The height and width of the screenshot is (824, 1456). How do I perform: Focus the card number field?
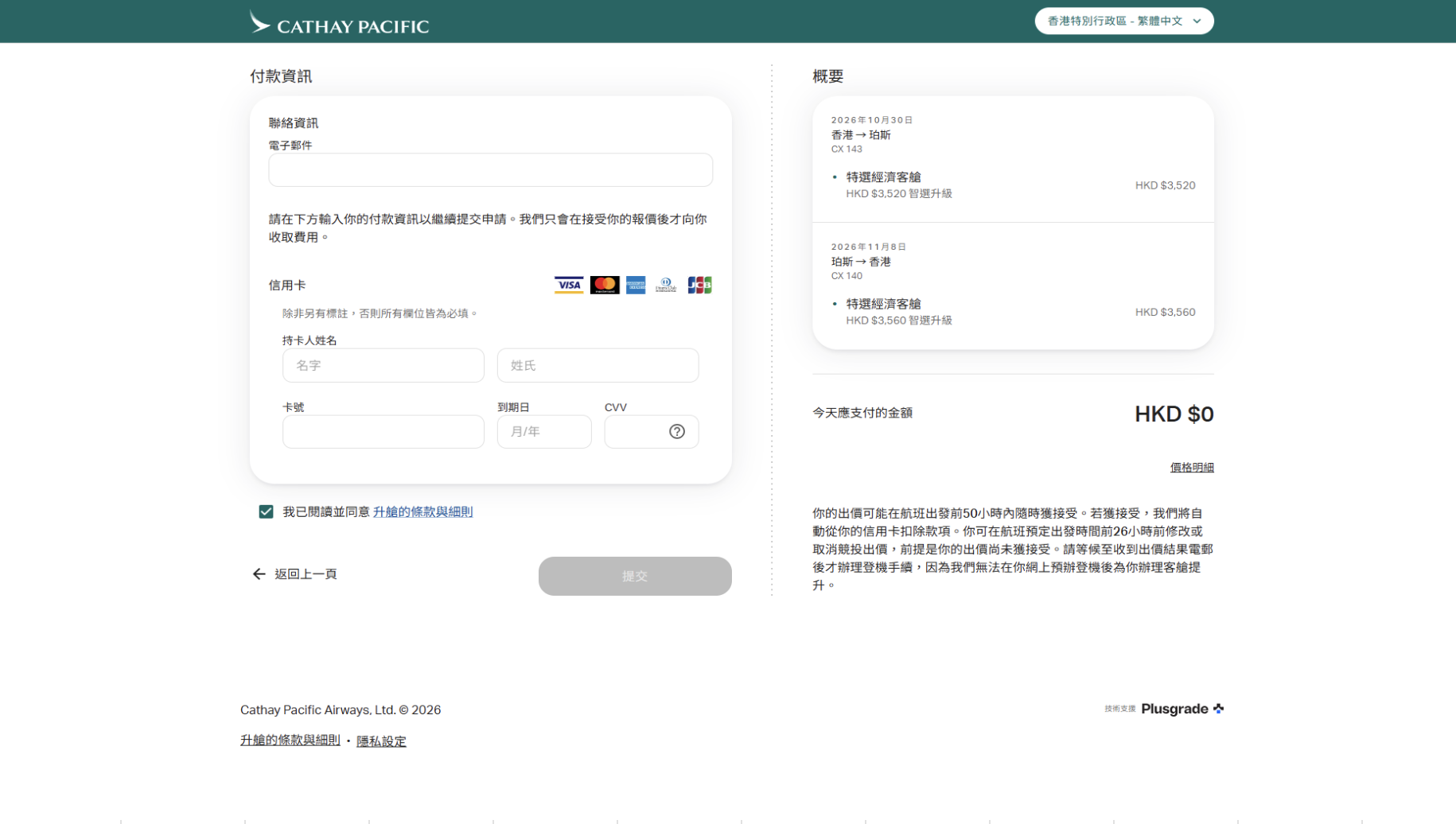[383, 432]
